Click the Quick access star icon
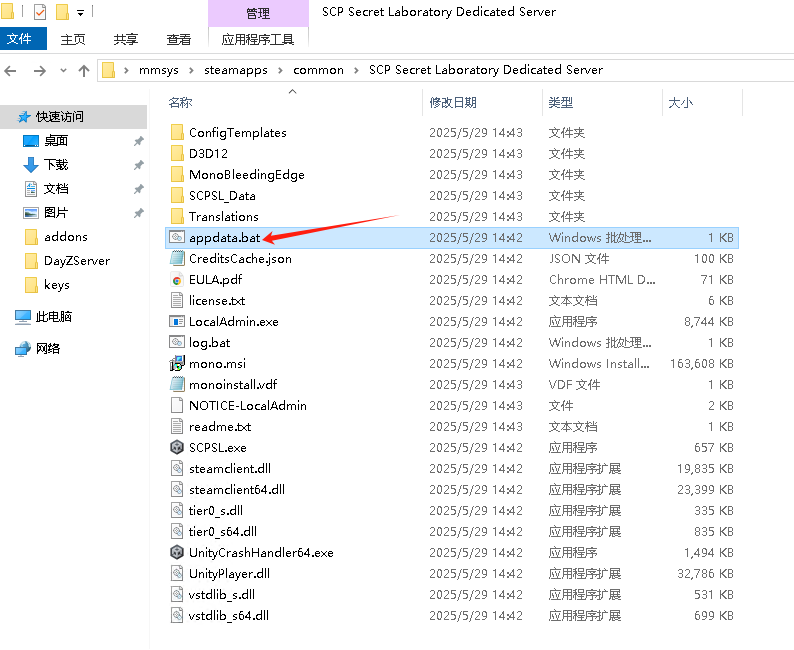Viewport: 794px width, 650px height. 24,117
